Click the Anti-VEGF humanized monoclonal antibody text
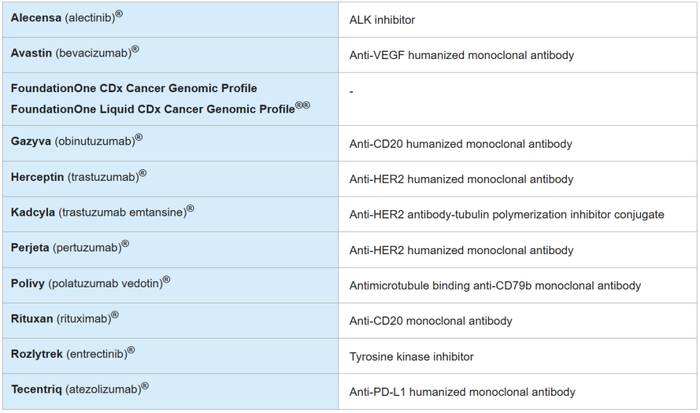Image resolution: width=700 pixels, height=413 pixels. point(461,54)
